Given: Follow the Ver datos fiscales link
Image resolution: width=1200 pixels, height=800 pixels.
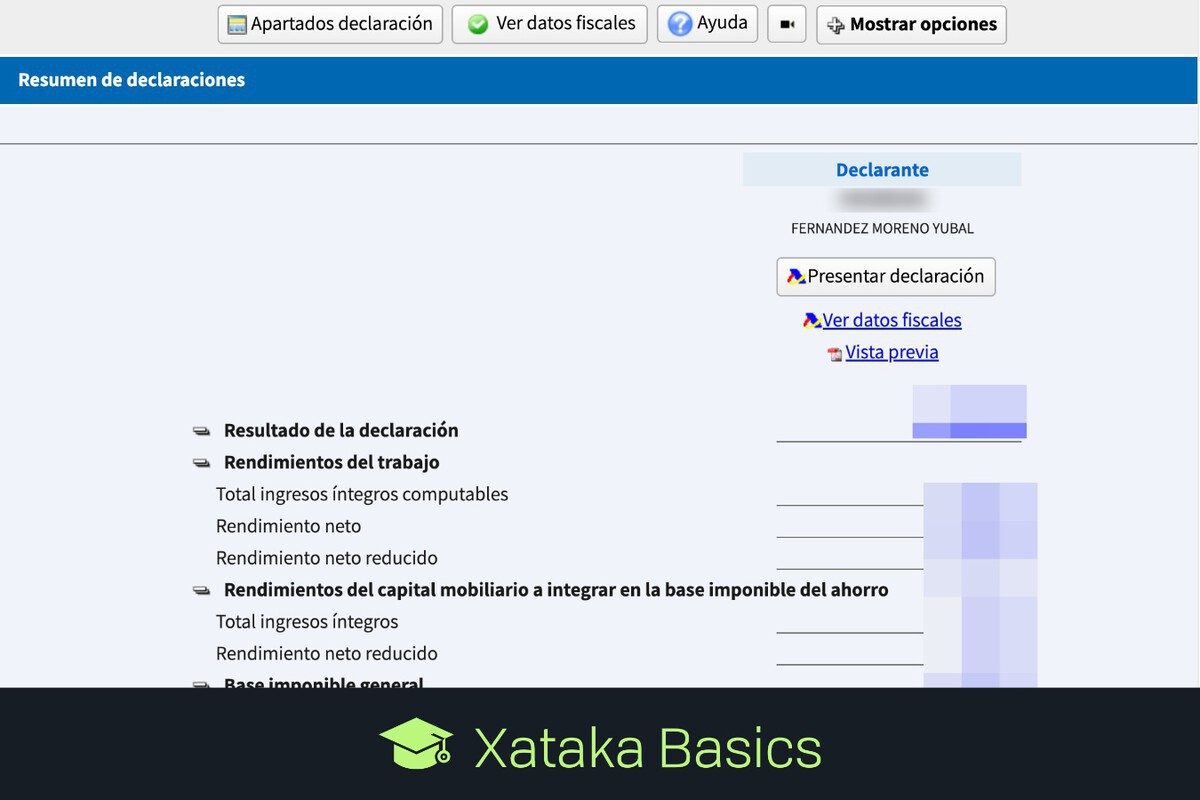Looking at the screenshot, I should pyautogui.click(x=892, y=320).
